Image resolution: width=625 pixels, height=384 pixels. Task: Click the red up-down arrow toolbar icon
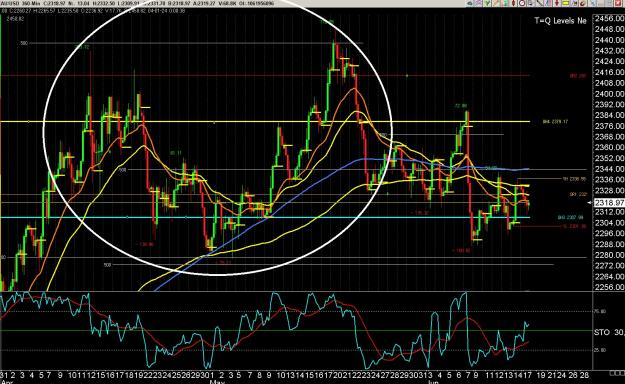(x=513, y=3)
